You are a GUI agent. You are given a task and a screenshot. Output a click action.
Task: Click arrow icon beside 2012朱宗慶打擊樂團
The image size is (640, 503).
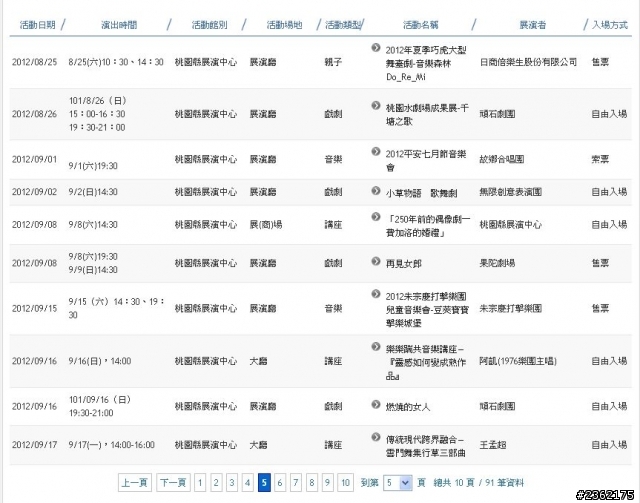tap(376, 294)
